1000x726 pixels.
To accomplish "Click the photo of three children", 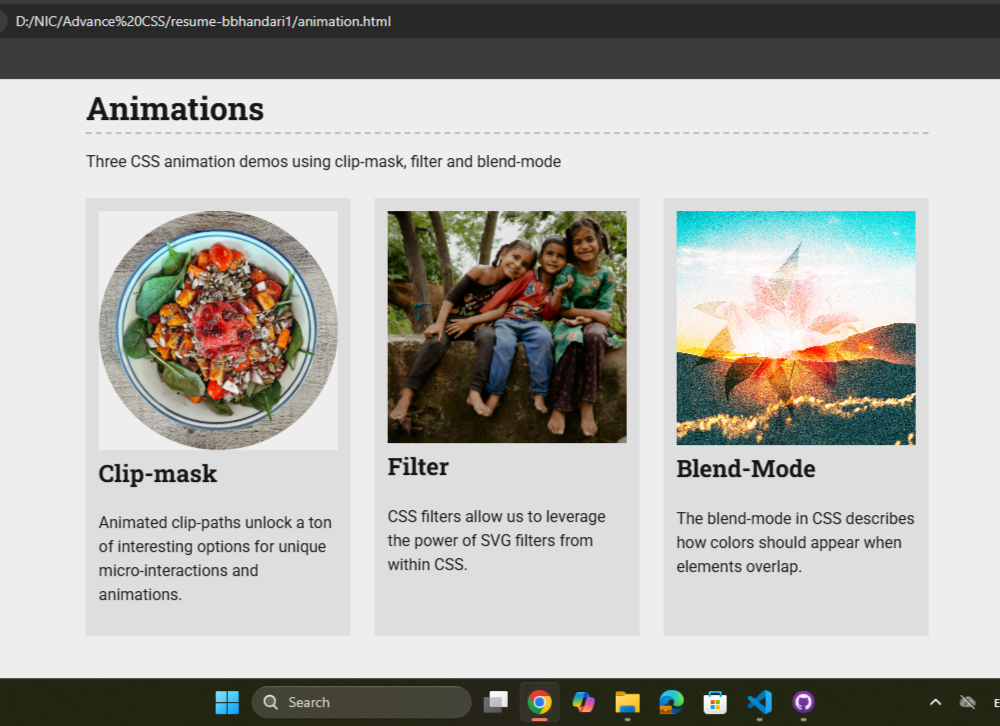I will click(507, 326).
